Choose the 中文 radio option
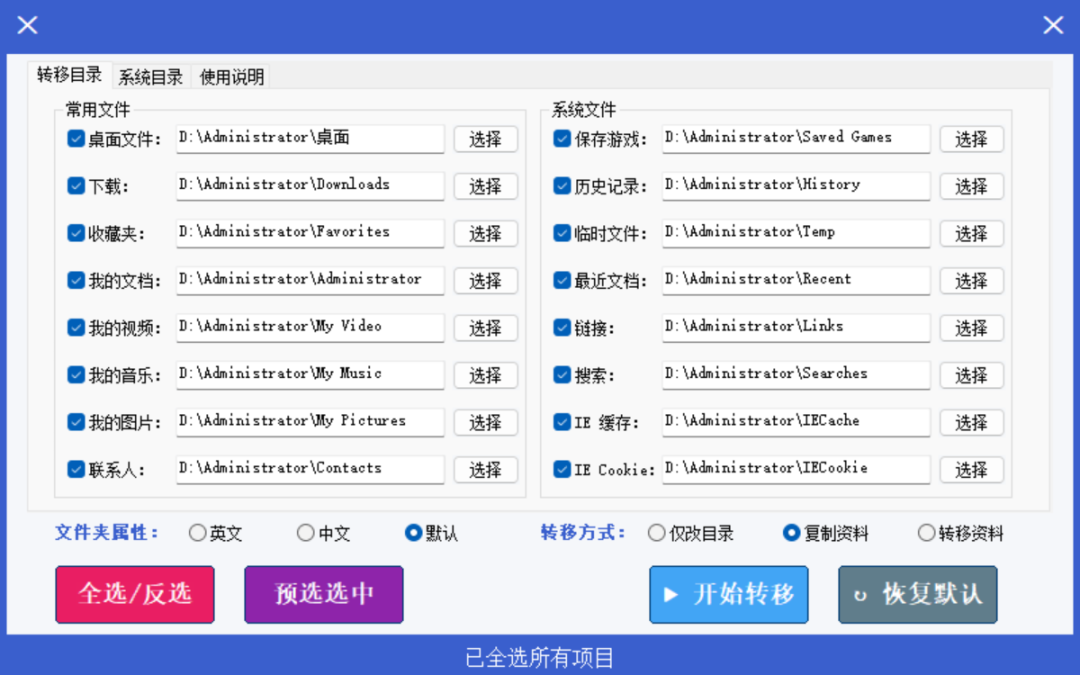 click(x=306, y=532)
